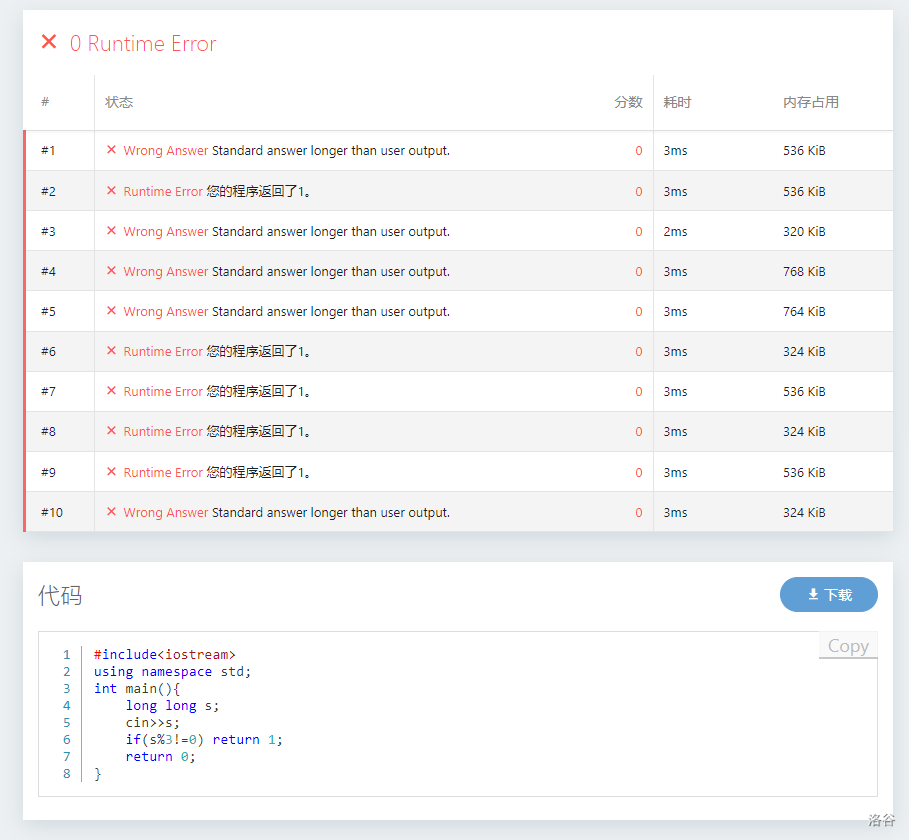
Task: Click the red X icon in test case #6
Action: (x=111, y=351)
